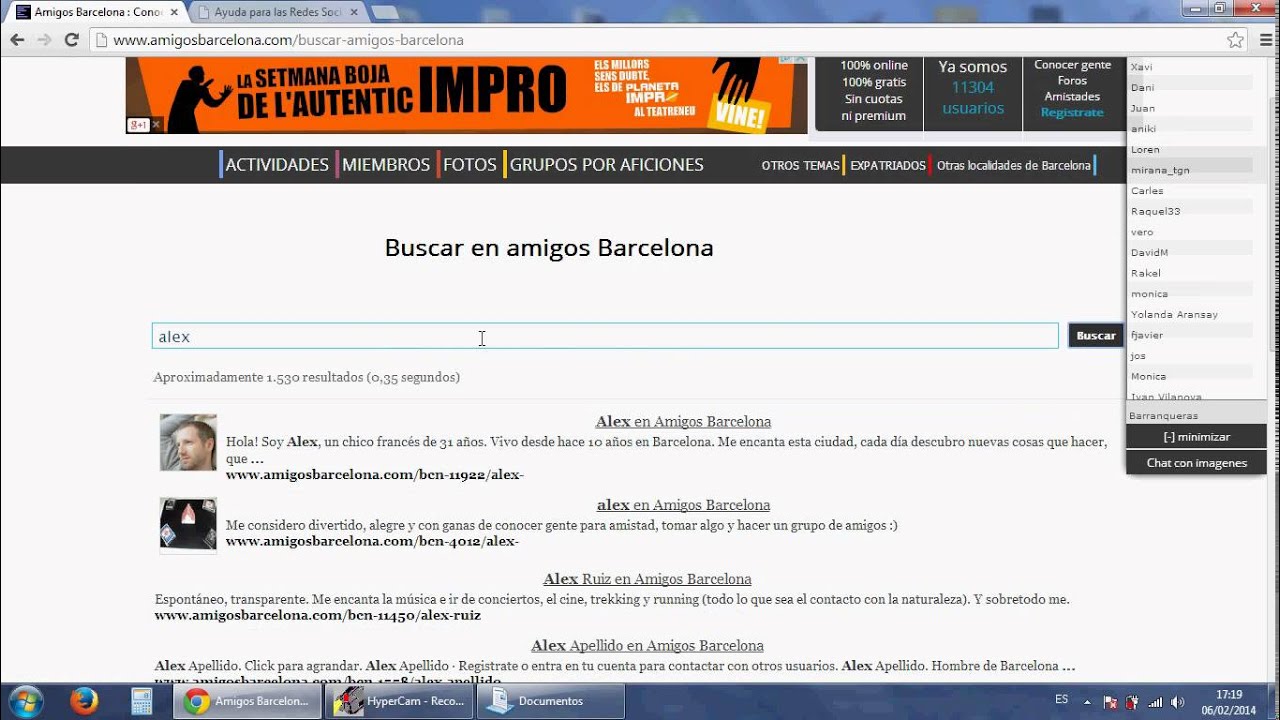The width and height of the screenshot is (1280, 720).
Task: Open the MIEMBROS menu
Action: (x=386, y=165)
